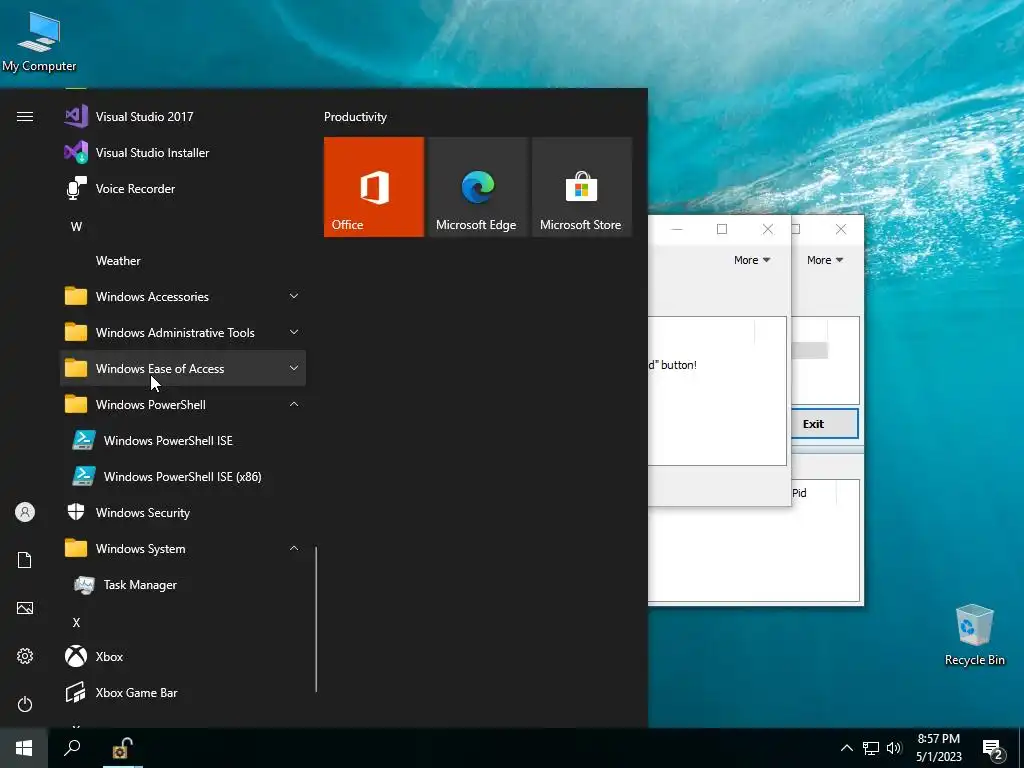Open user account menu in Start
The image size is (1024, 768).
click(25, 512)
